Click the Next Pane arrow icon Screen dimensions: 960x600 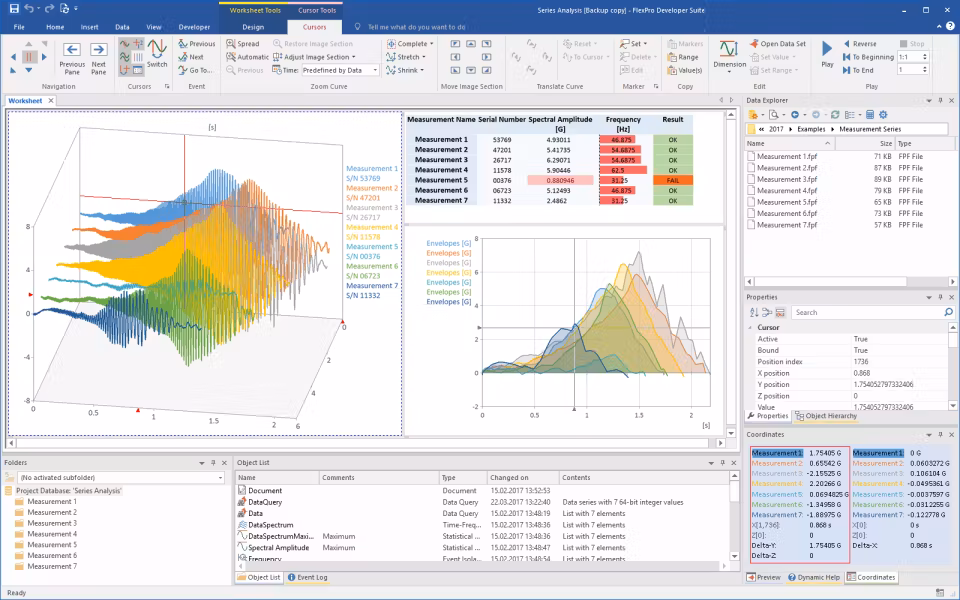point(98,50)
